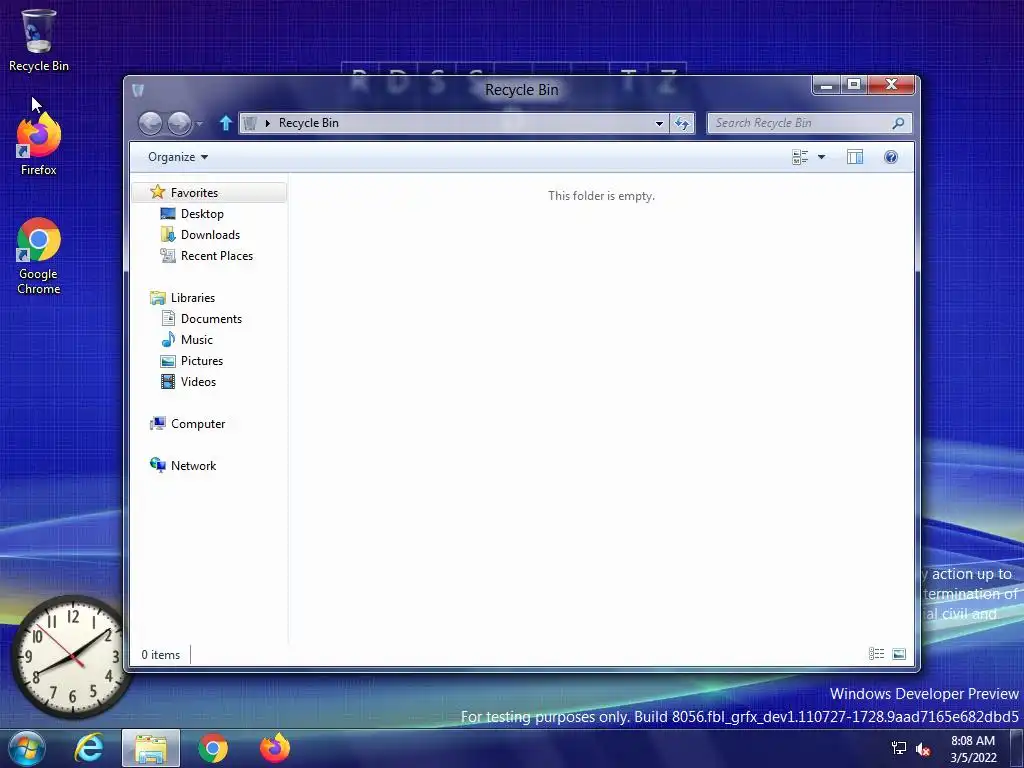Maximize the Recycle Bin window
The height and width of the screenshot is (768, 1024).
854,85
